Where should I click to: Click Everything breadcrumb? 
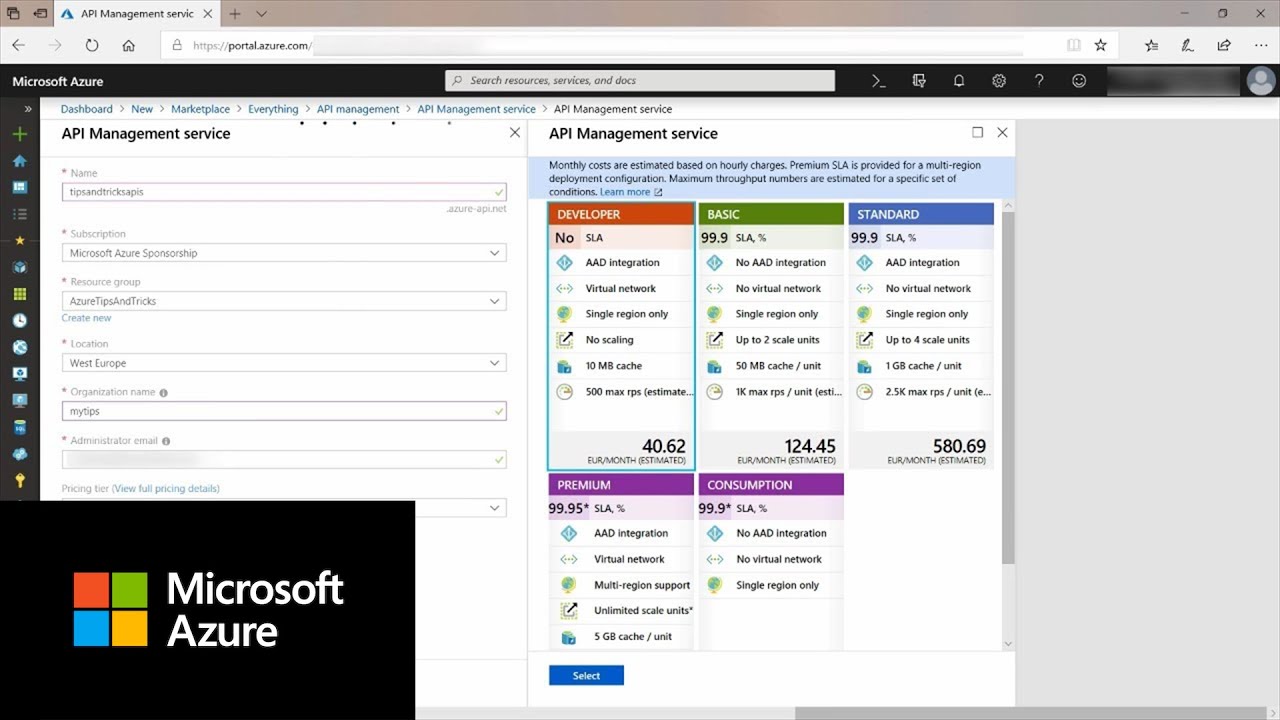click(x=273, y=109)
